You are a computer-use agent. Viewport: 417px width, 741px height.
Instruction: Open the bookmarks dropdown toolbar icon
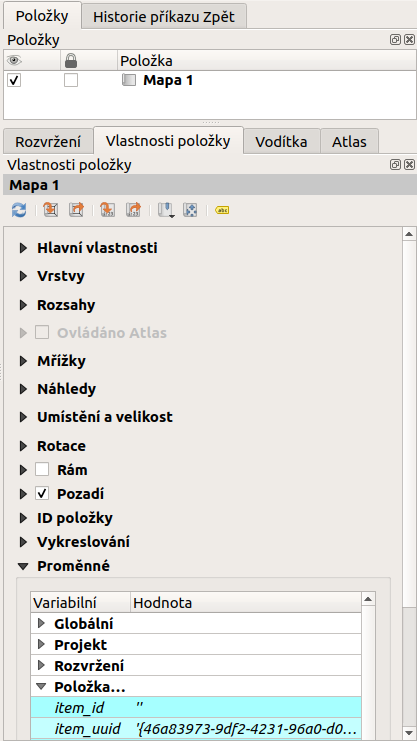click(x=165, y=210)
